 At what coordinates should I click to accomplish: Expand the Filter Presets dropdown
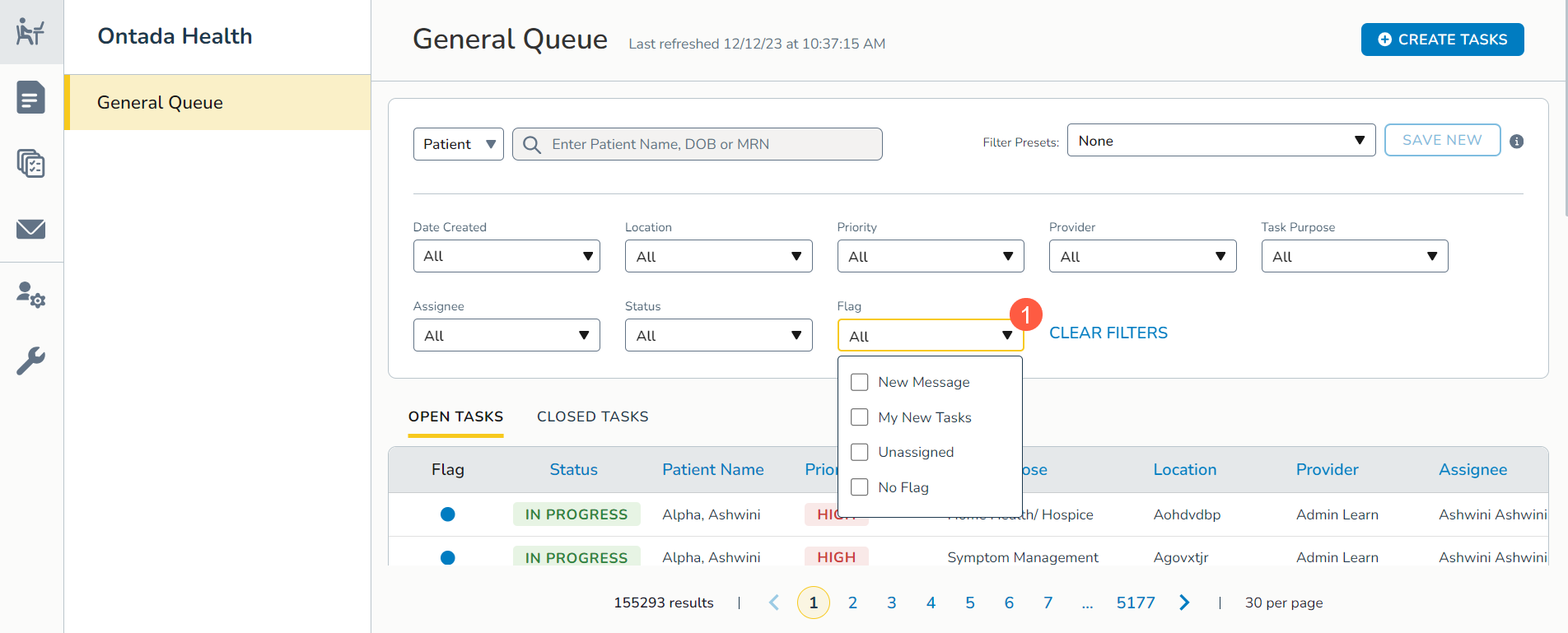coord(1220,141)
